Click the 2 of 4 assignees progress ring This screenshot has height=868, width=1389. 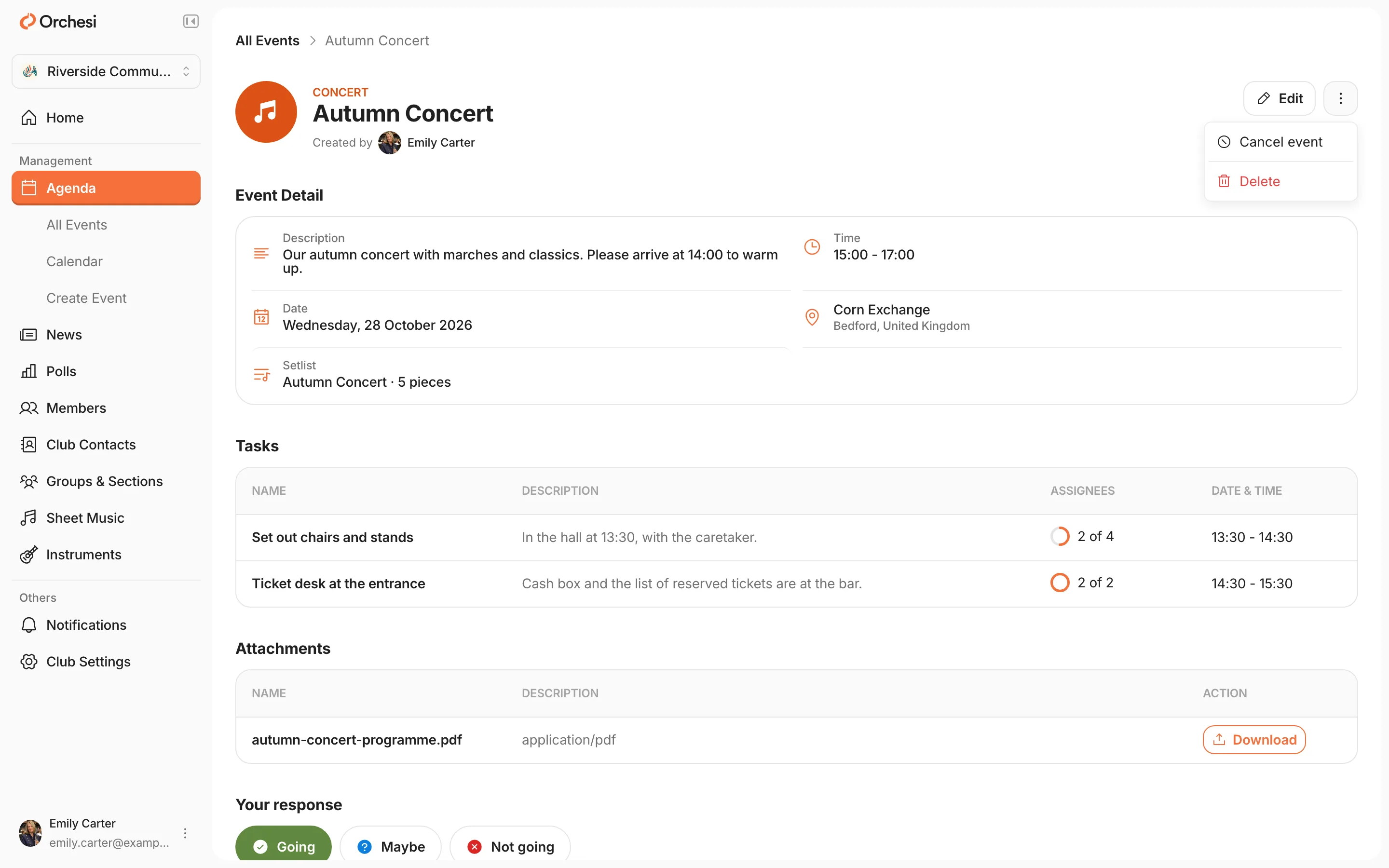click(1060, 536)
